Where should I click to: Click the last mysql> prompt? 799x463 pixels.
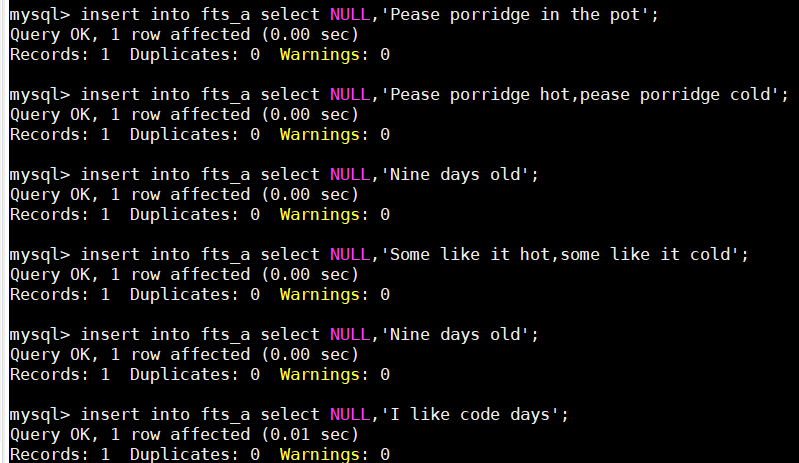pyautogui.click(x=39, y=415)
